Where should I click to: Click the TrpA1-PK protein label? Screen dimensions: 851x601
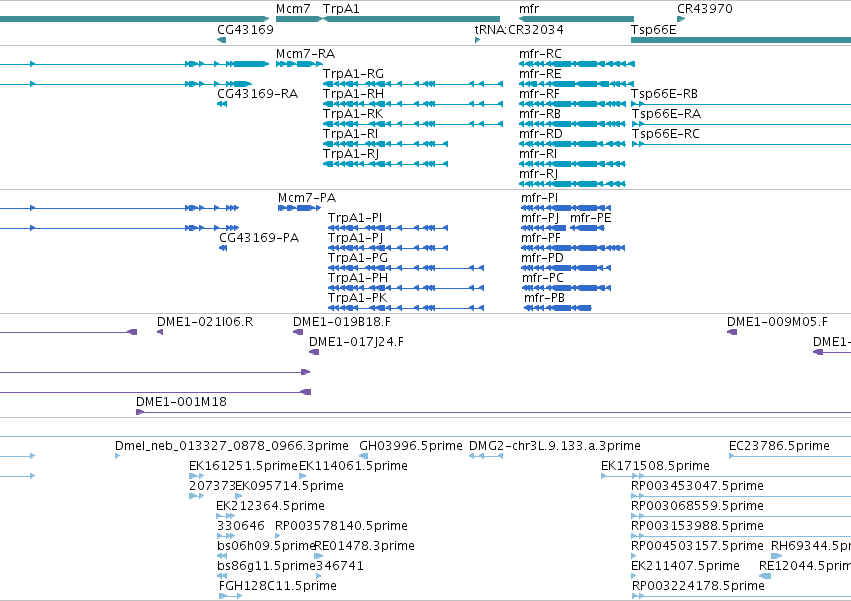pos(357,298)
